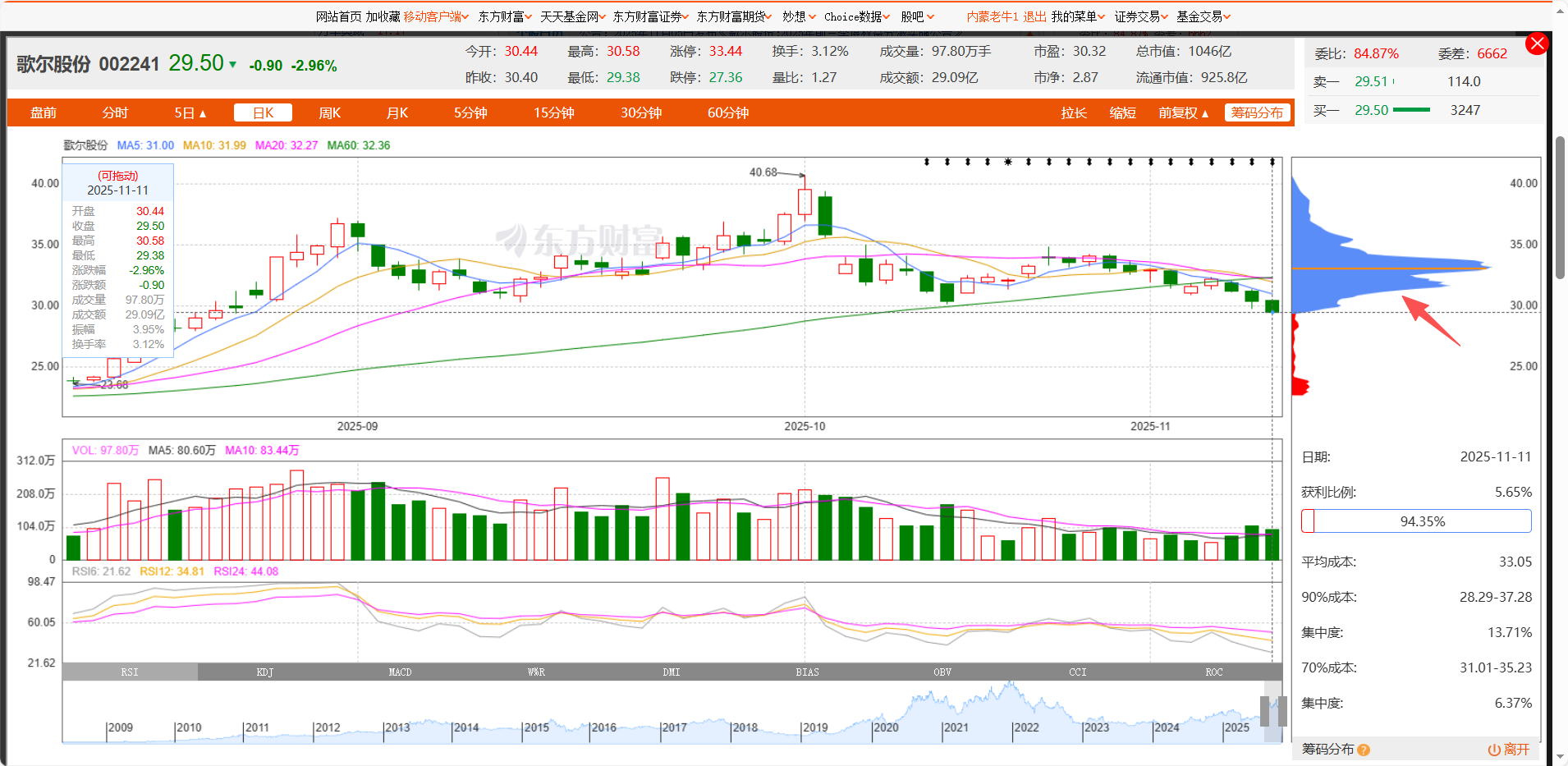Click the 离开 power icon

pos(1494,750)
